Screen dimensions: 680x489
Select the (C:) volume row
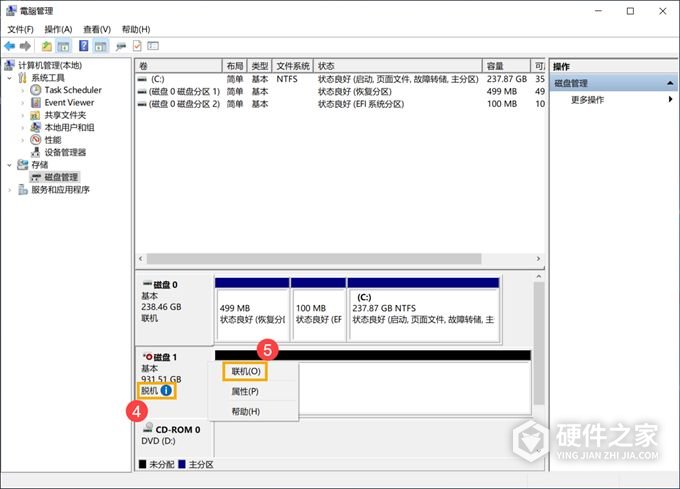(340, 79)
